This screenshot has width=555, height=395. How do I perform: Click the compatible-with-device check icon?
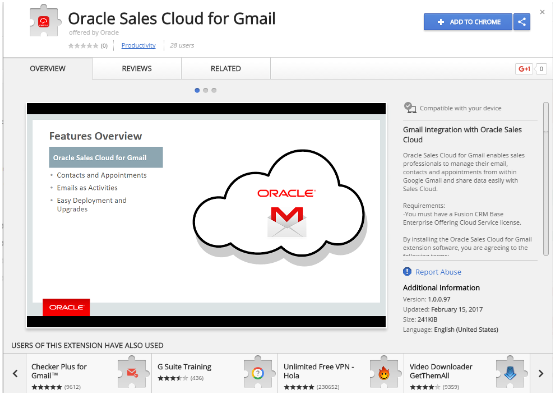[410, 108]
